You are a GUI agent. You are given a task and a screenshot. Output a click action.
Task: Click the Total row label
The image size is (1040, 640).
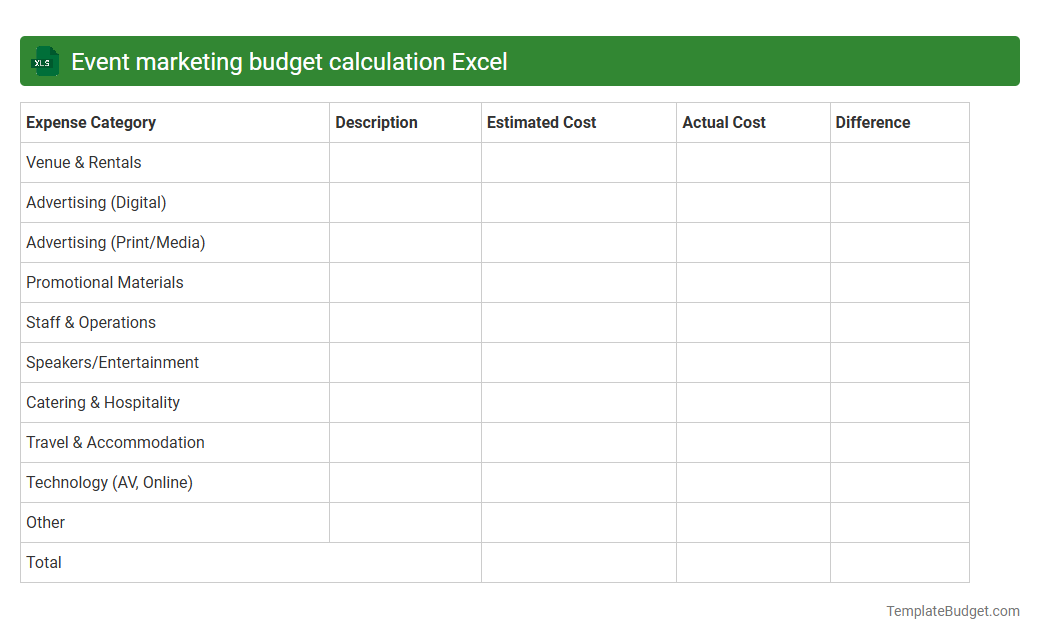[44, 562]
